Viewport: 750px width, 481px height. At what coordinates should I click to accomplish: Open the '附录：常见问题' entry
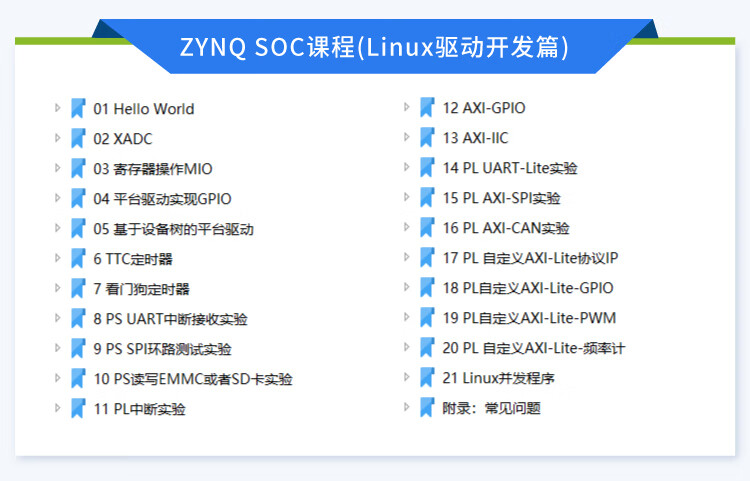tap(491, 409)
